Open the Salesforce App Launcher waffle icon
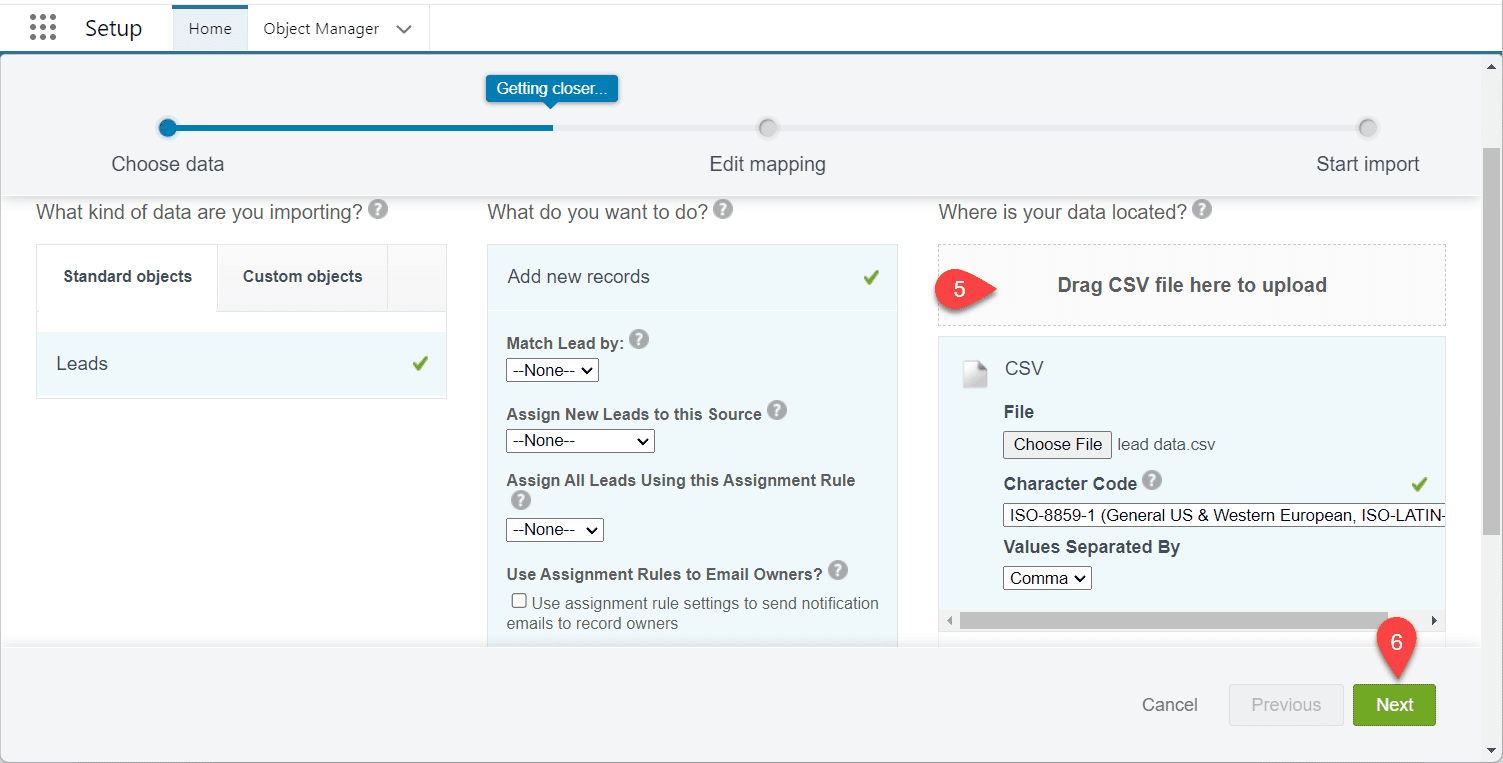 [42, 27]
